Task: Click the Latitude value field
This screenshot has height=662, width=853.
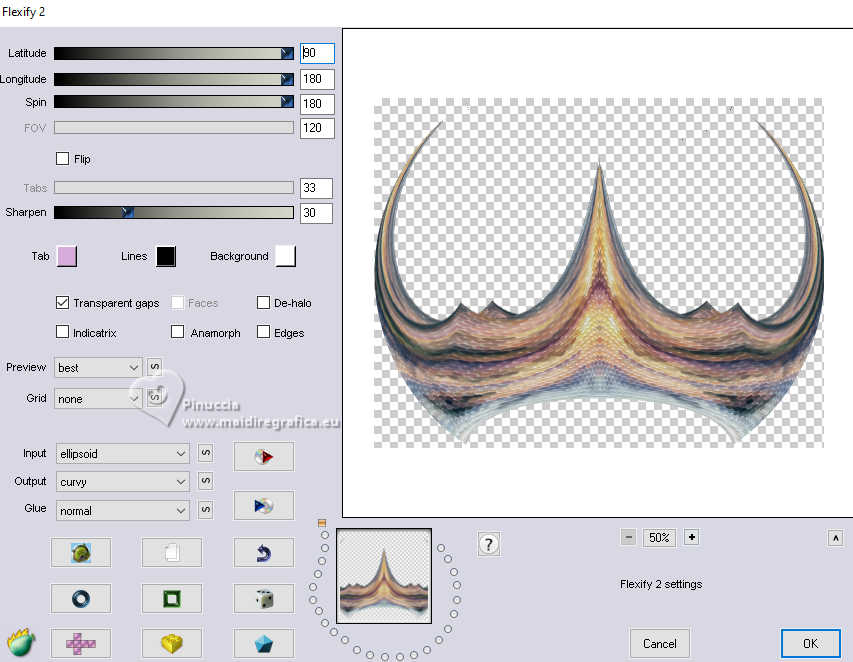Action: coord(317,53)
